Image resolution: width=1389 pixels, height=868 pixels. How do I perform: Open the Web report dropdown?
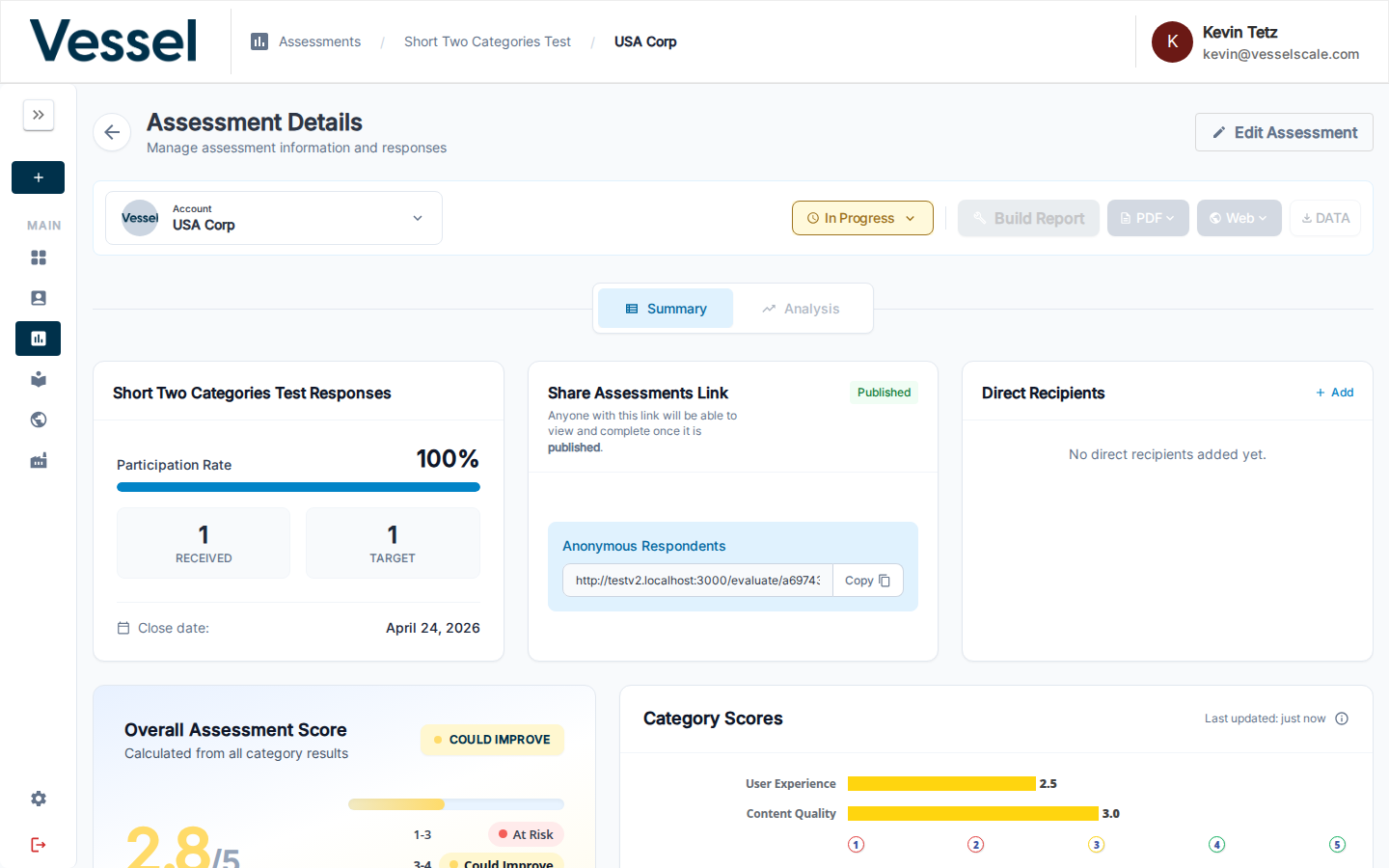point(1239,218)
